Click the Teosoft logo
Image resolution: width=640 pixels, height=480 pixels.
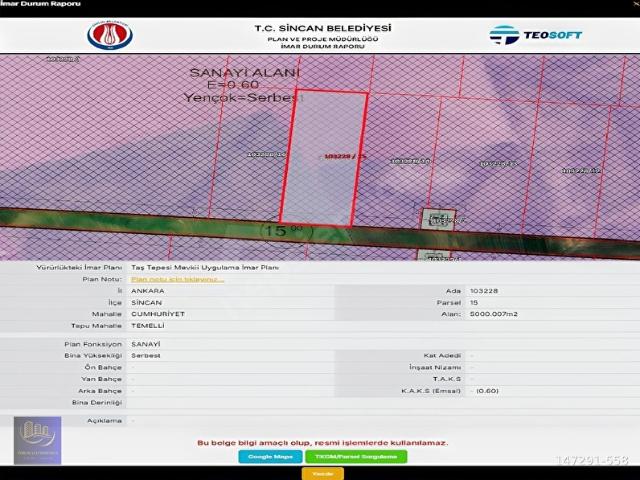[536, 35]
